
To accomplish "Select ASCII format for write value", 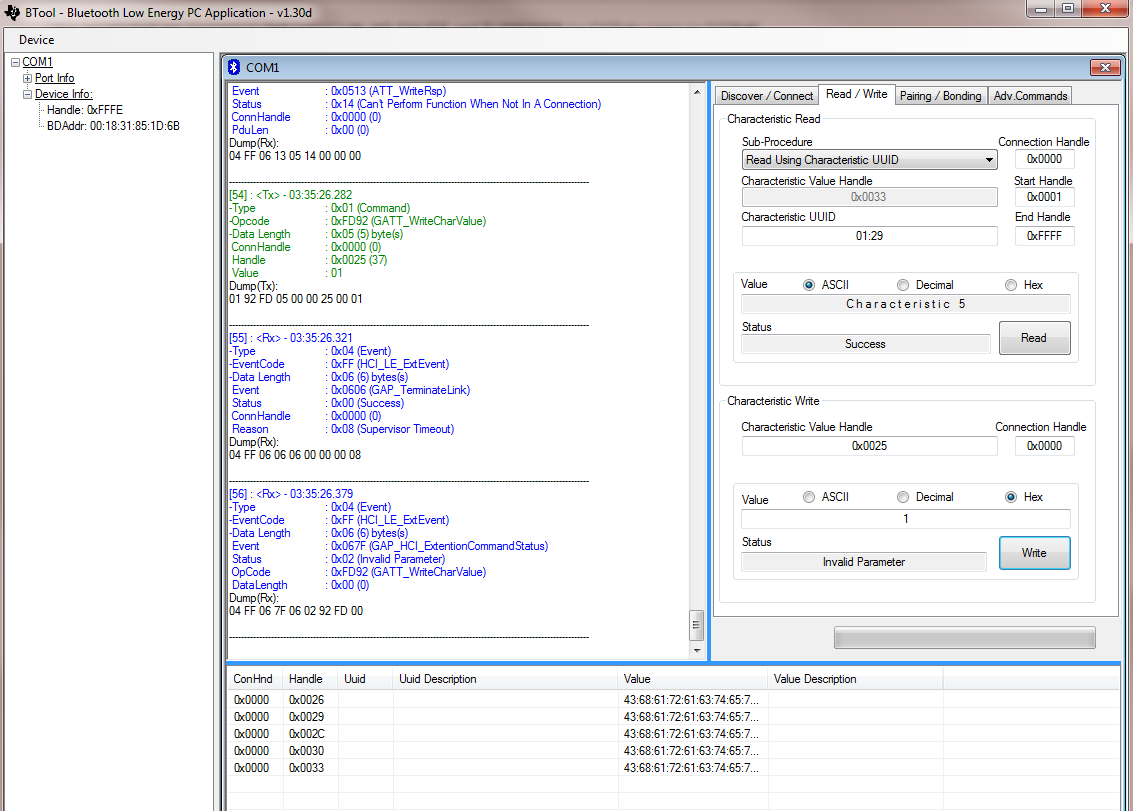I will click(x=809, y=497).
